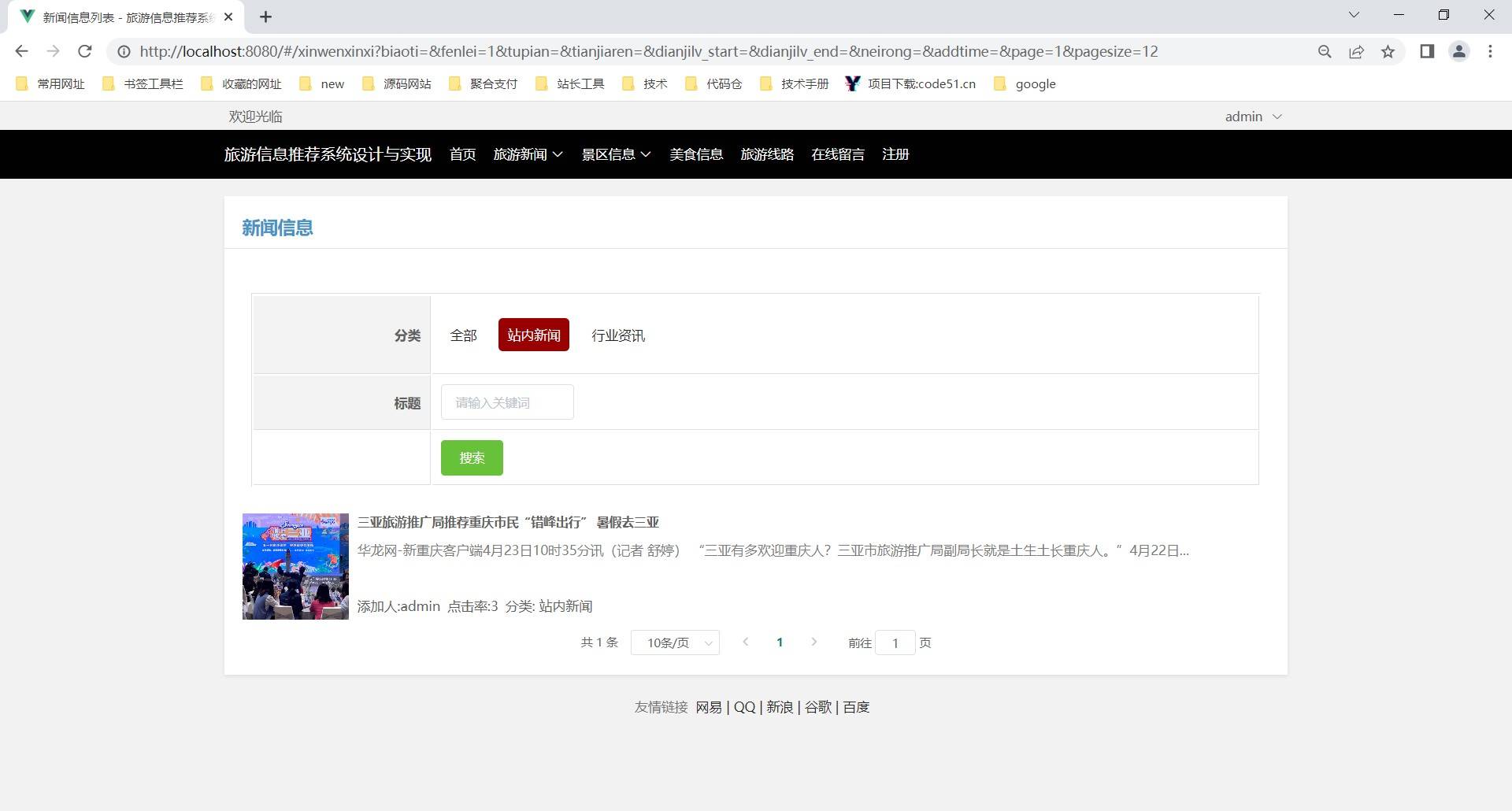The width and height of the screenshot is (1512, 811).
Task: Open the 三亚旅游 news thumbnail image
Action: [x=295, y=566]
